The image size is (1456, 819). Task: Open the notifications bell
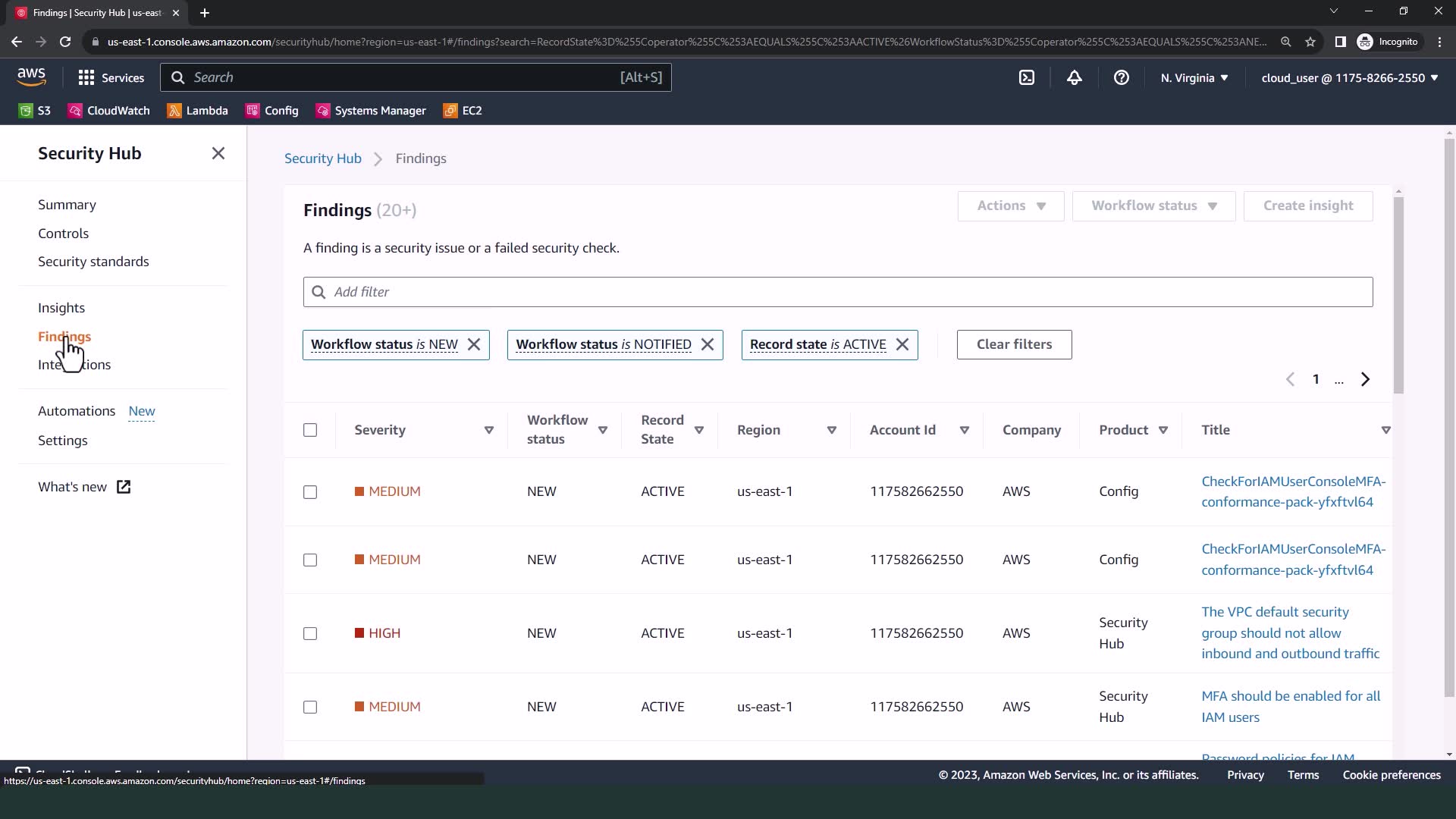click(1074, 77)
